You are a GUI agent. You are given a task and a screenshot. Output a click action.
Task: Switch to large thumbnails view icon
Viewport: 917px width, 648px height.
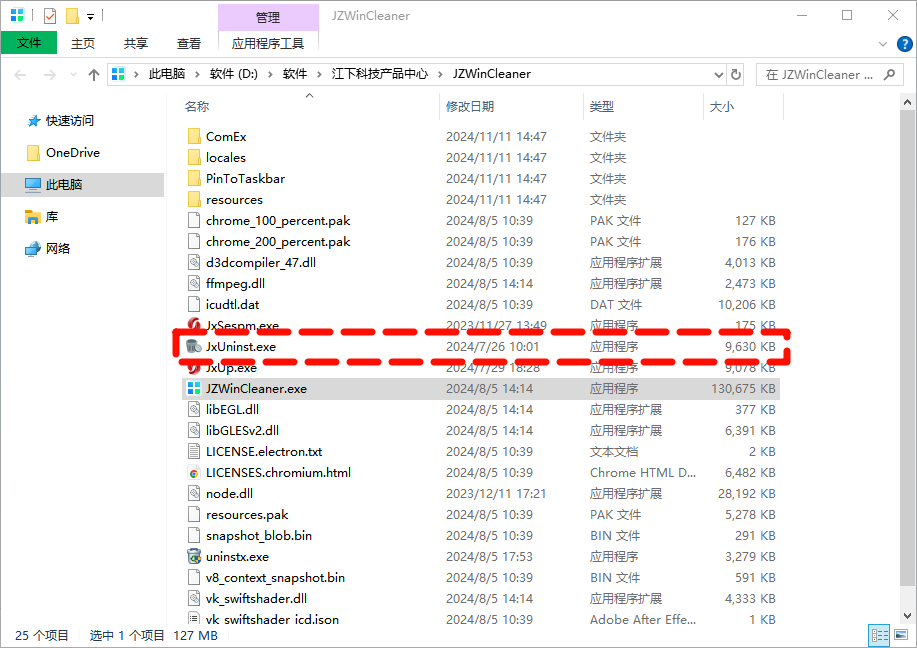(x=901, y=635)
